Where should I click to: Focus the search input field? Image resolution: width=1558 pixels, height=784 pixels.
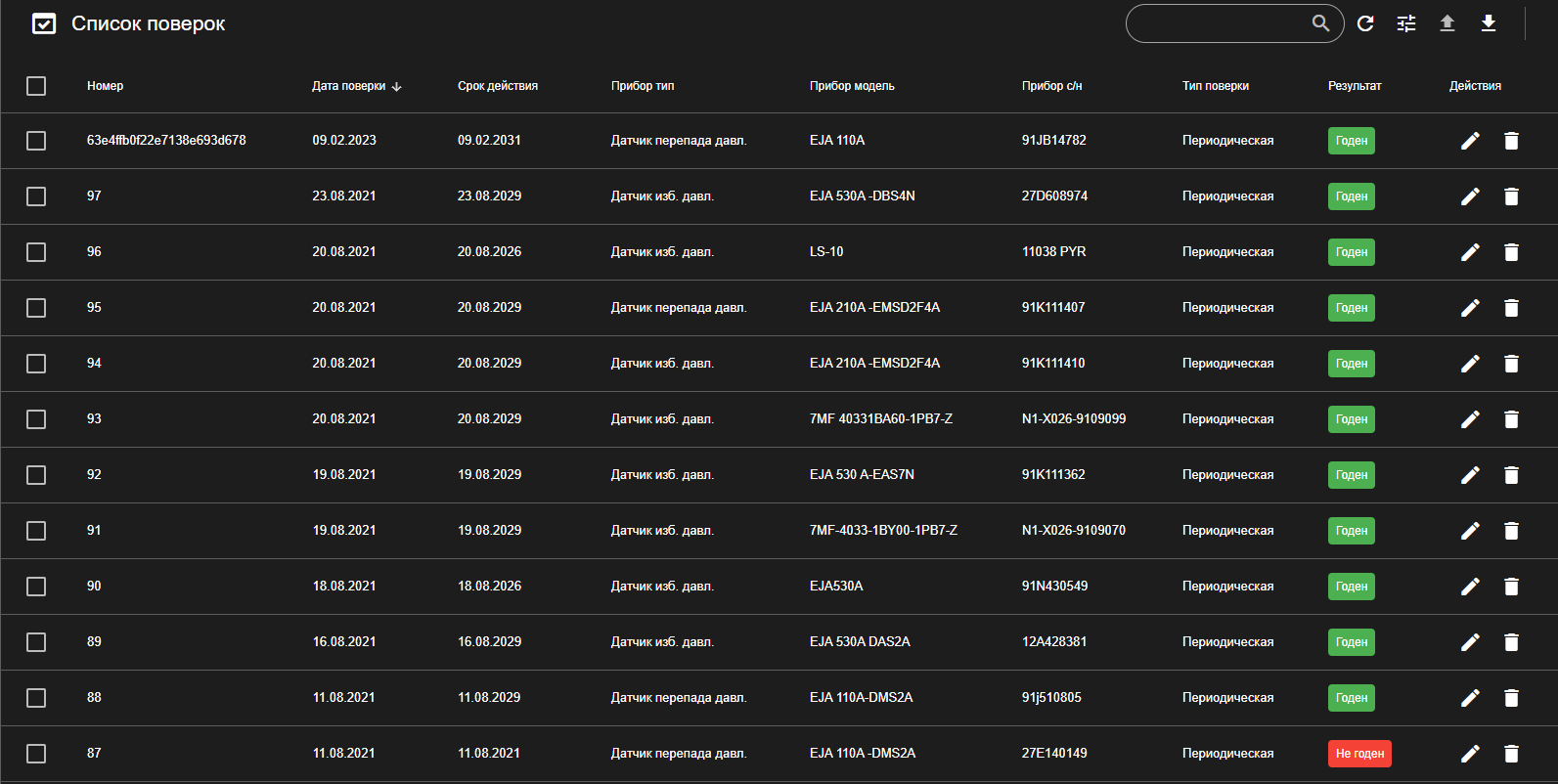point(1218,23)
